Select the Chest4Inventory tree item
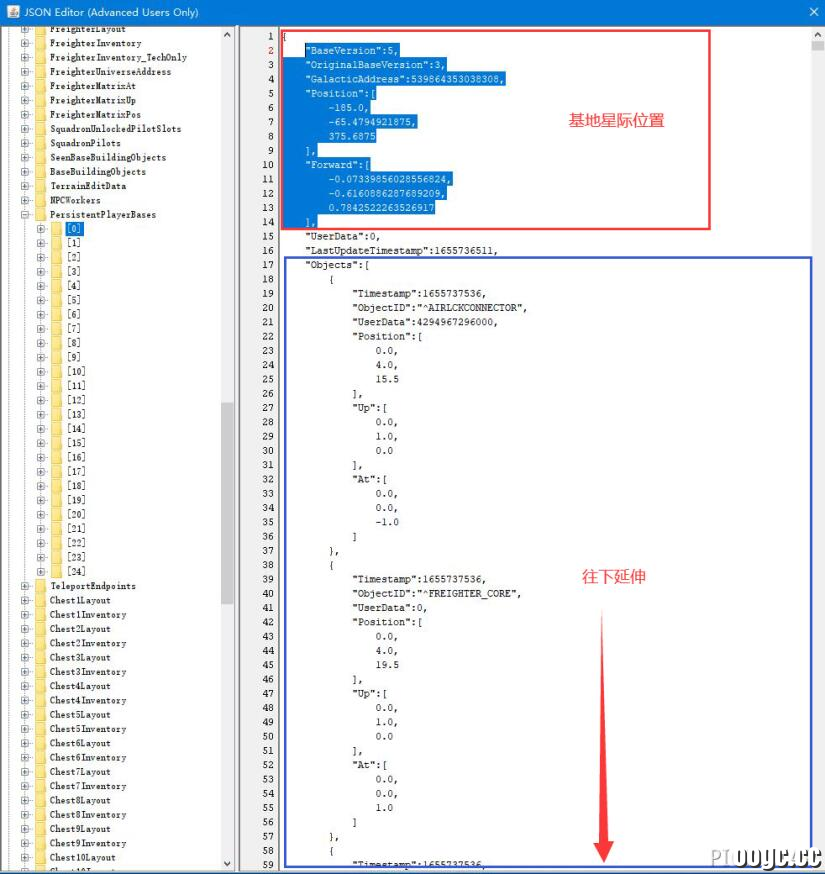 [x=88, y=701]
